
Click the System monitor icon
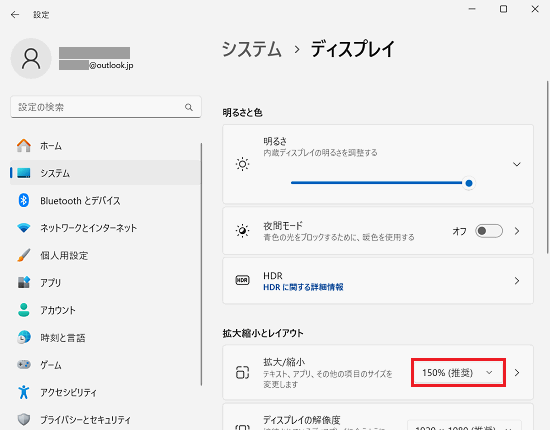(x=24, y=173)
